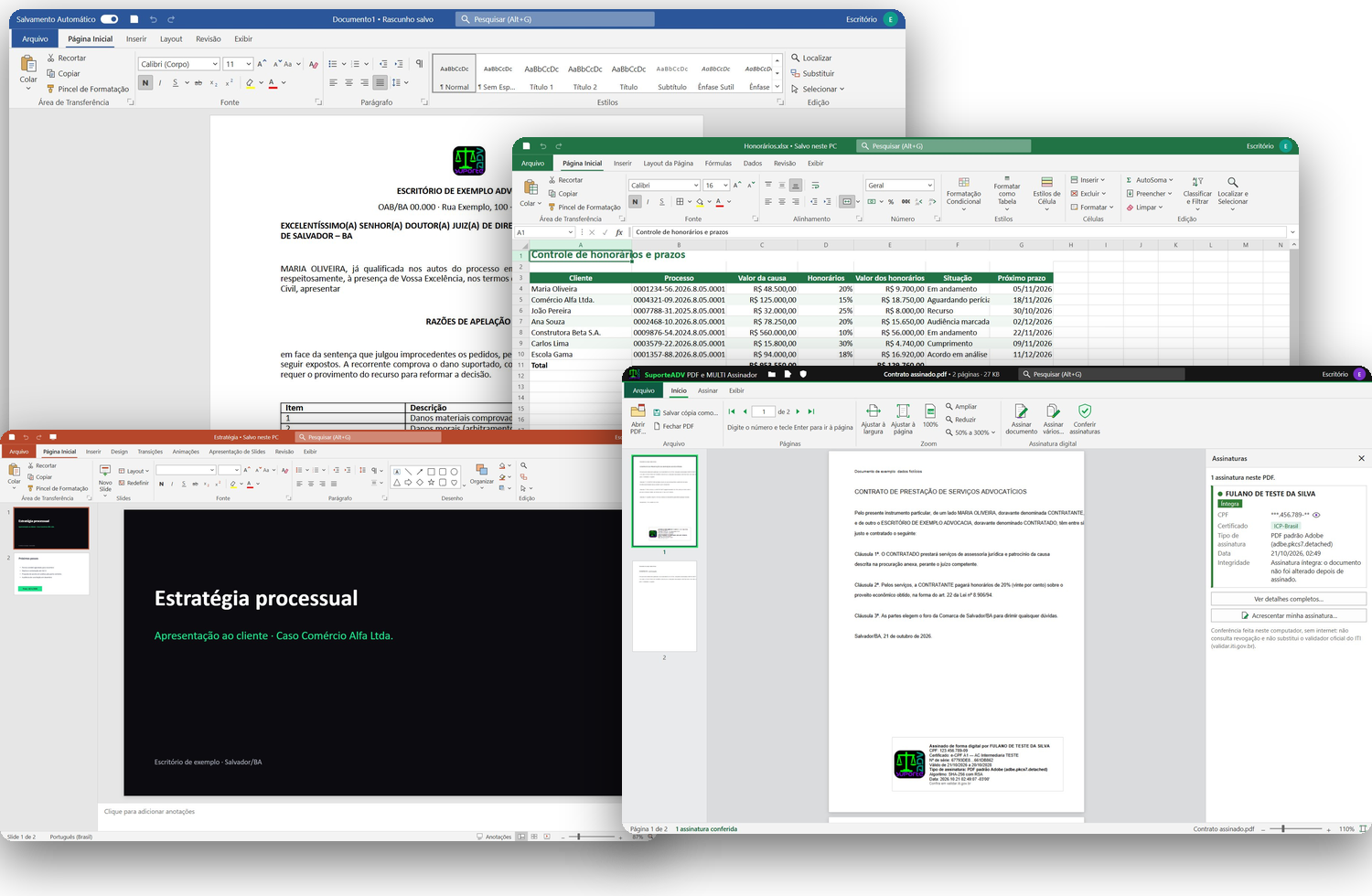Click Salvar cópia como in PDF signer
1372x896 pixels.
pyautogui.click(x=685, y=412)
